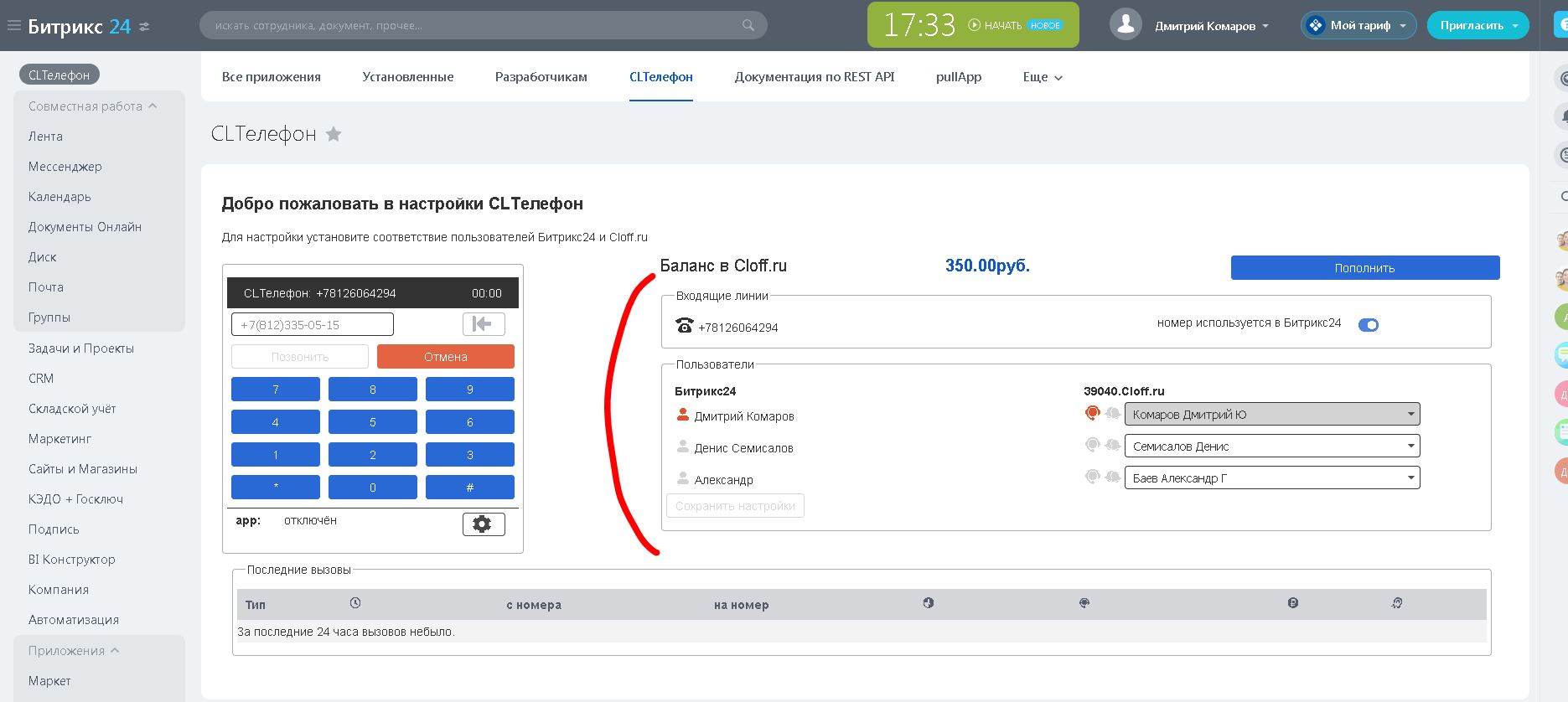Click the globe column icon in calls table

(x=929, y=603)
